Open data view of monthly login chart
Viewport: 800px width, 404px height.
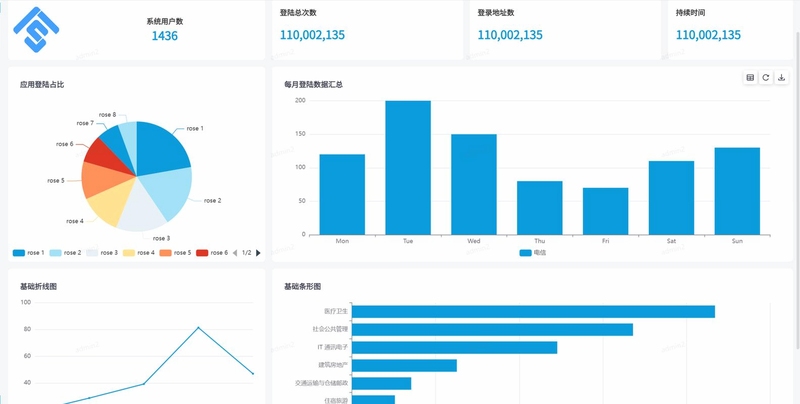tap(750, 78)
